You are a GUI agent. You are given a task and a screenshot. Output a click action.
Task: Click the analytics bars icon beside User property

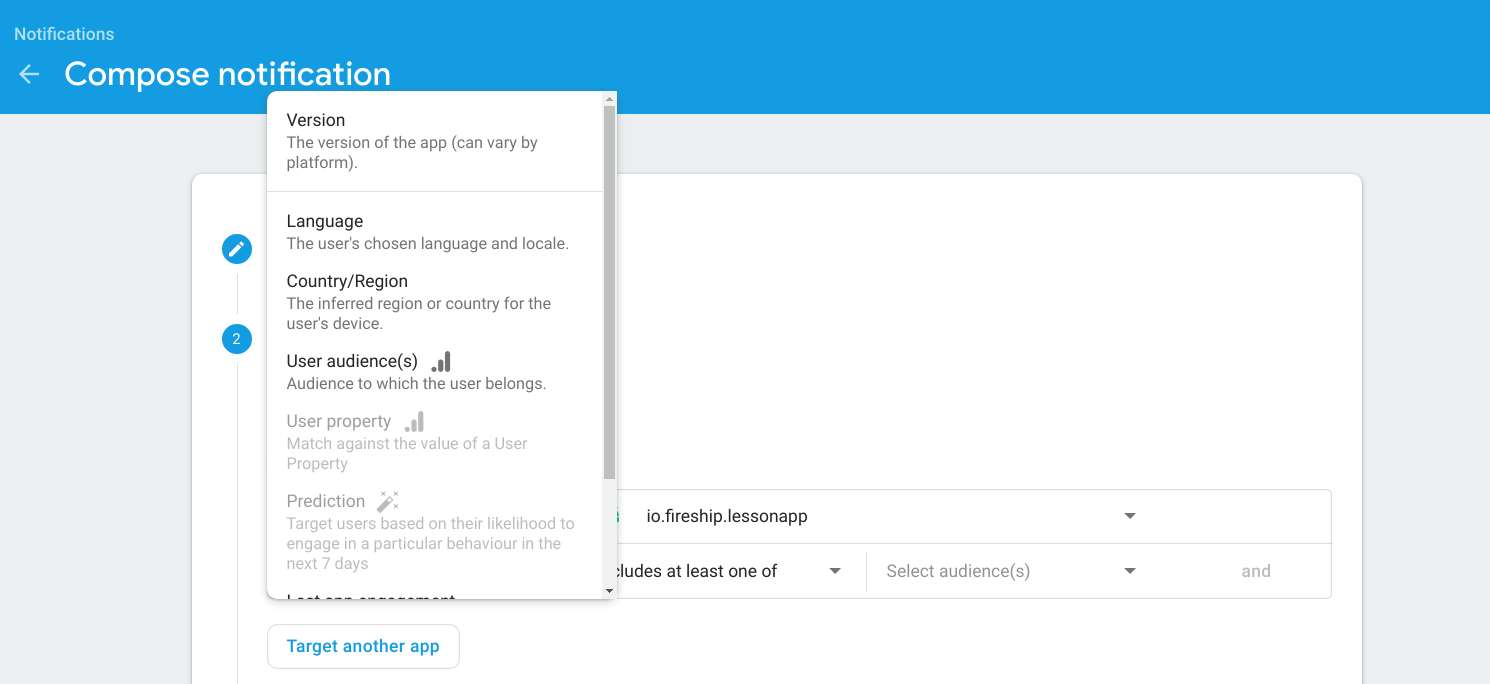click(x=413, y=421)
